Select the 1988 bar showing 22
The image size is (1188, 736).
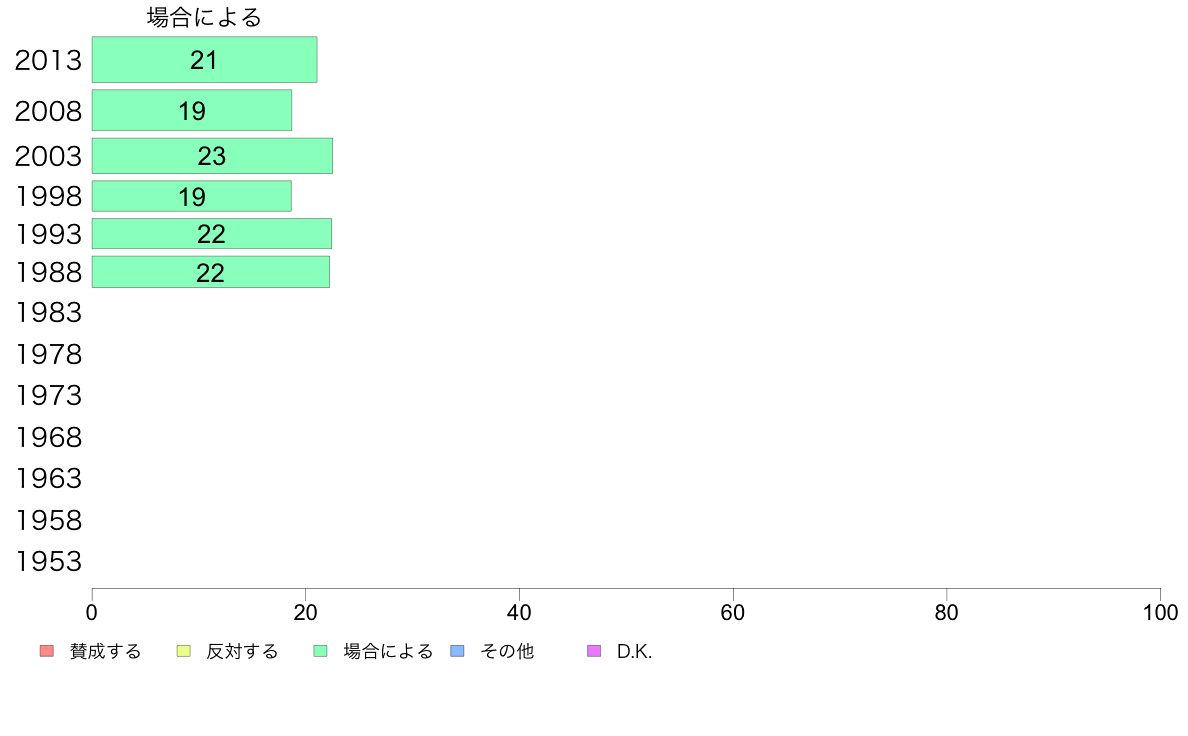pyautogui.click(x=211, y=272)
